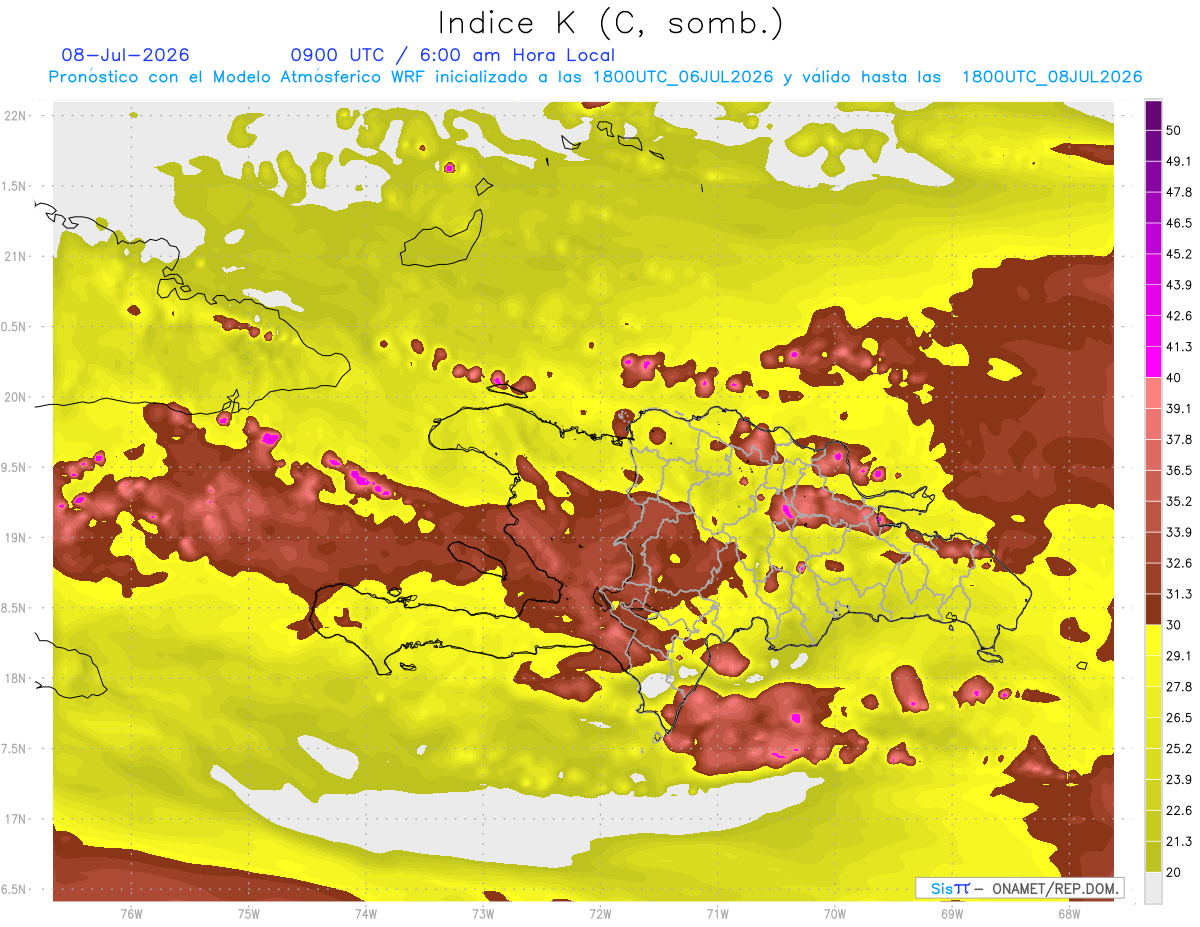
Task: Click the '7.5N' axis label
Action: pyautogui.click(x=15, y=748)
